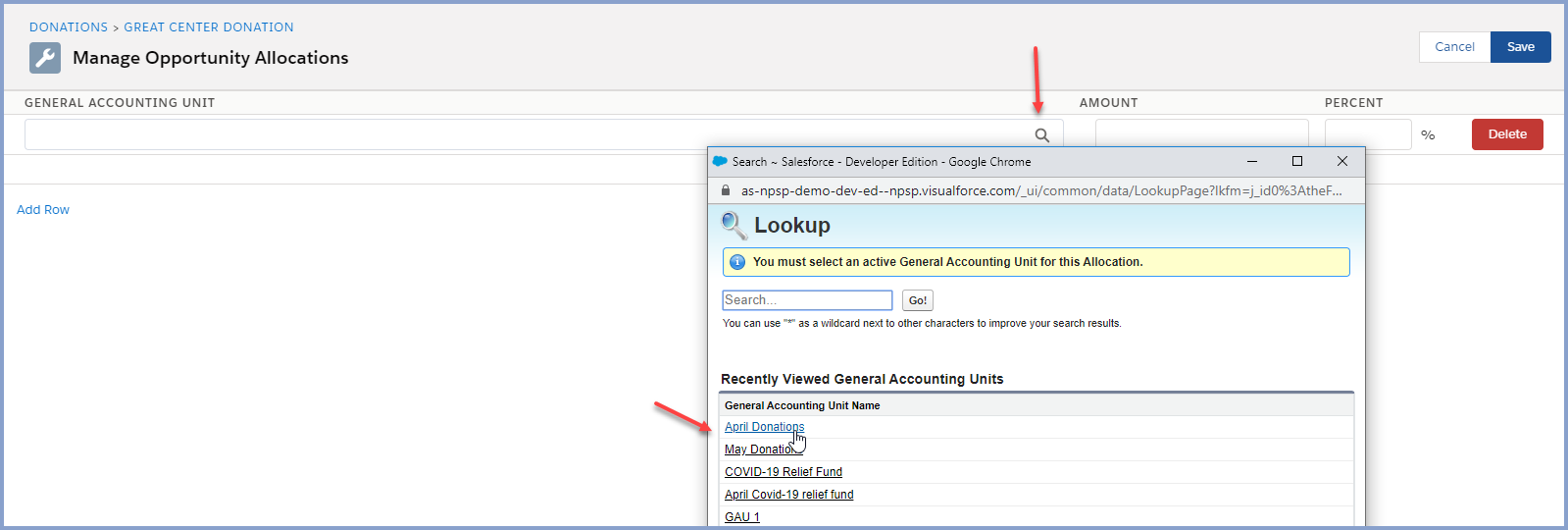Minimize the Search popup window
The width and height of the screenshot is (1568, 530).
pyautogui.click(x=1252, y=161)
